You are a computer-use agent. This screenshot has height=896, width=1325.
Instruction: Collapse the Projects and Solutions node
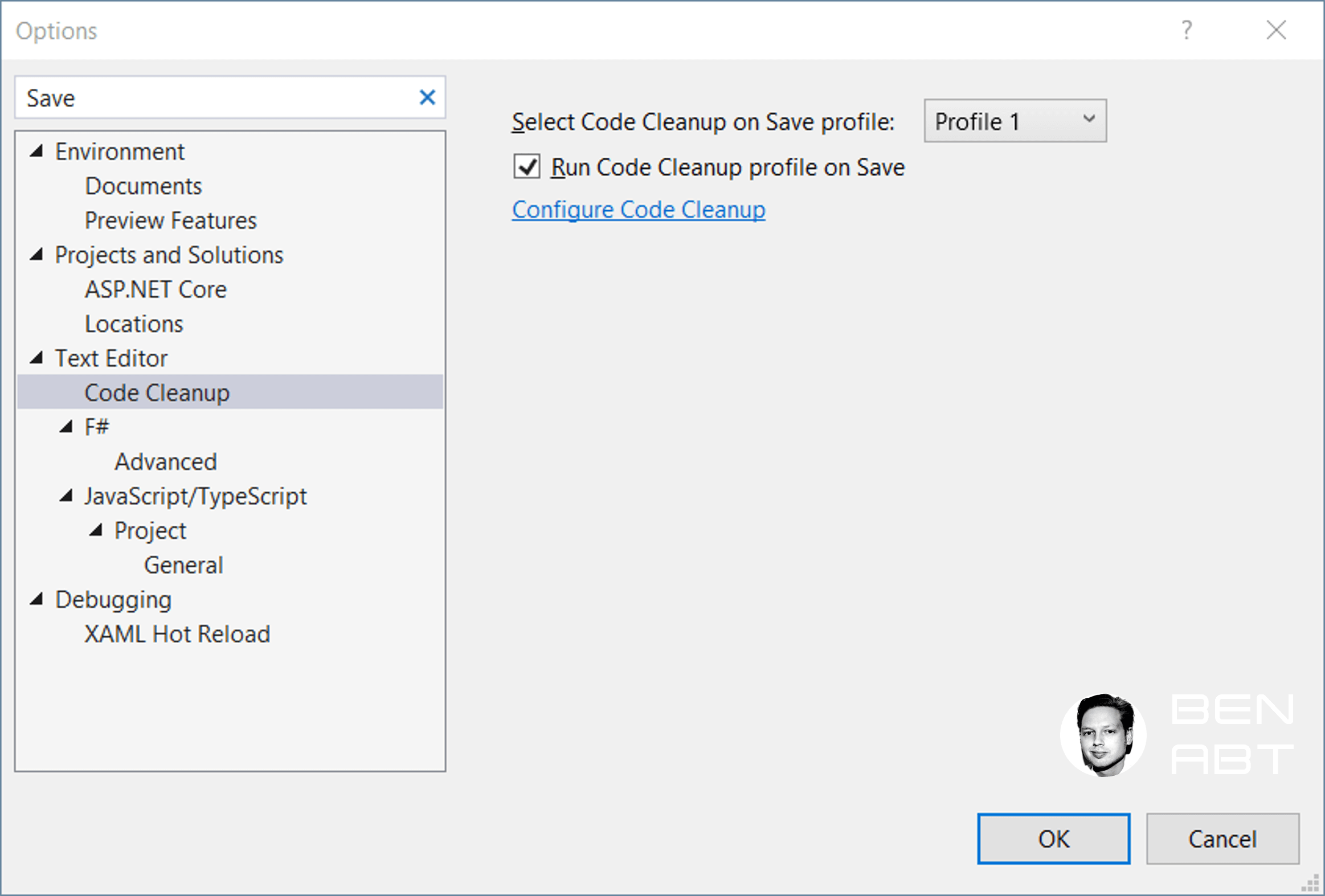point(36,255)
